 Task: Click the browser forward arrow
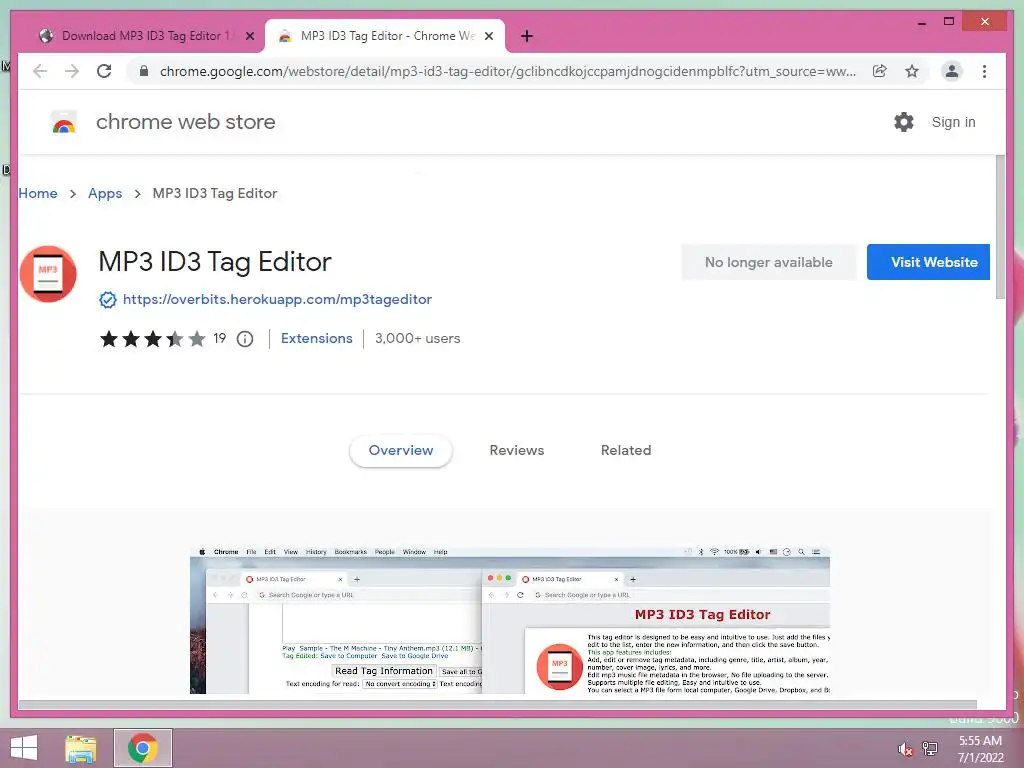pyautogui.click(x=72, y=71)
